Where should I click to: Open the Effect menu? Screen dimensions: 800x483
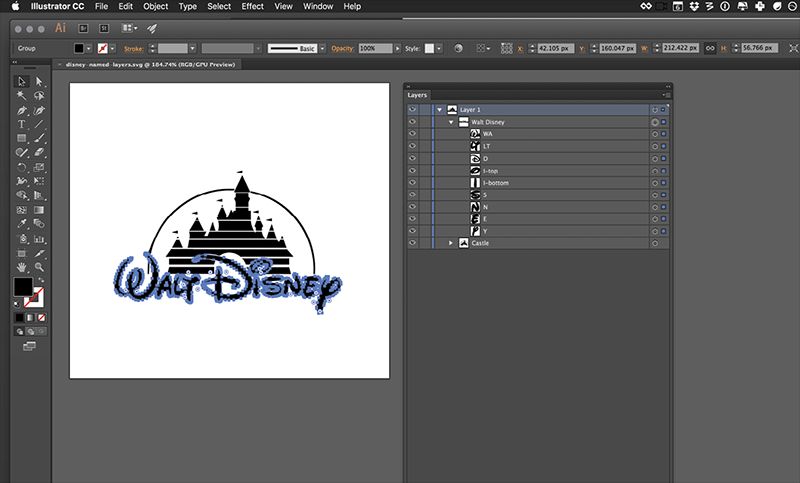(x=252, y=6)
